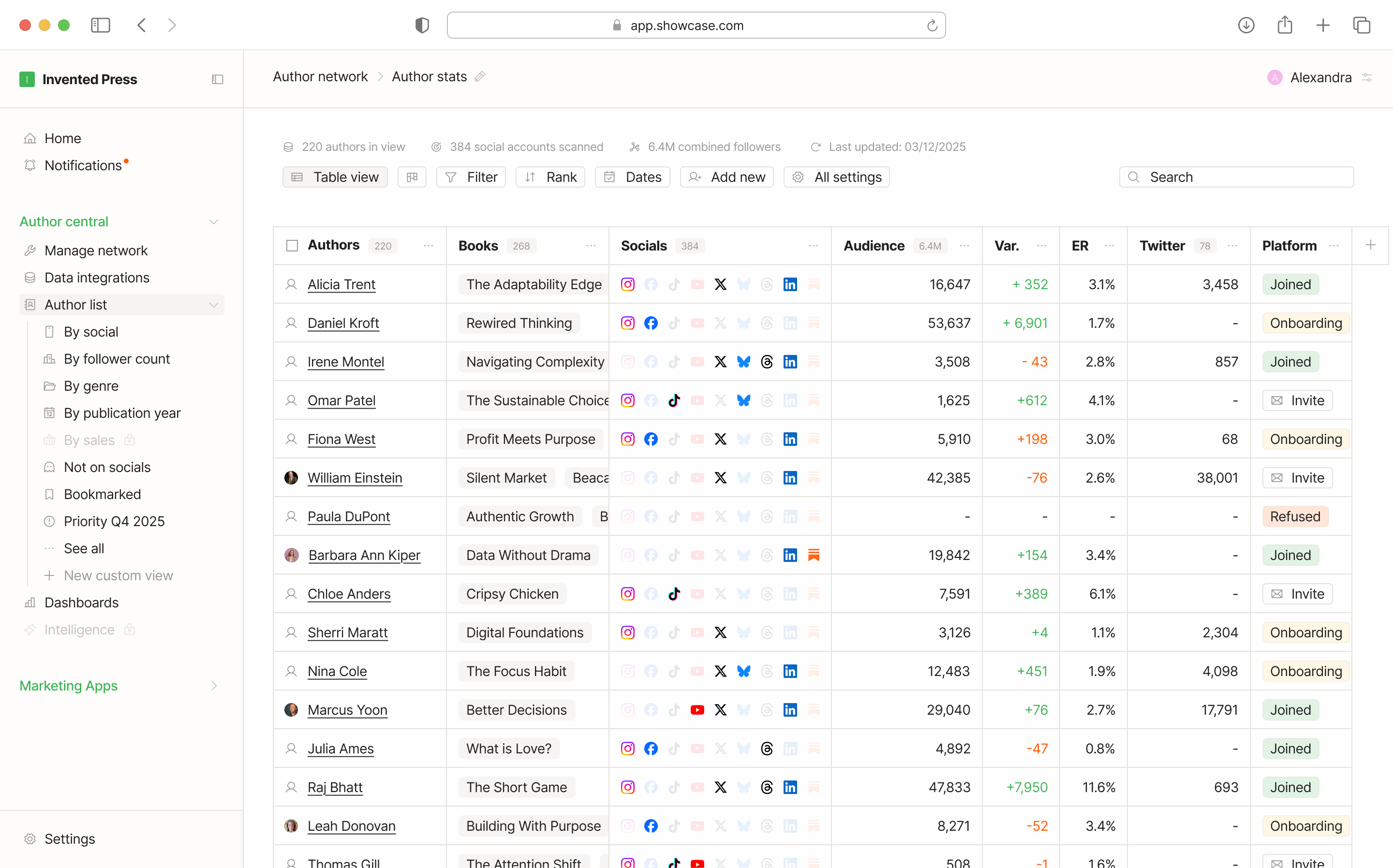
Task: Add a new column with plus icon
Action: coord(1370,245)
